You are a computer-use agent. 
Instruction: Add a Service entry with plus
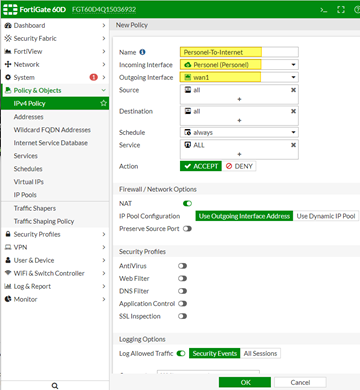[x=239, y=154]
